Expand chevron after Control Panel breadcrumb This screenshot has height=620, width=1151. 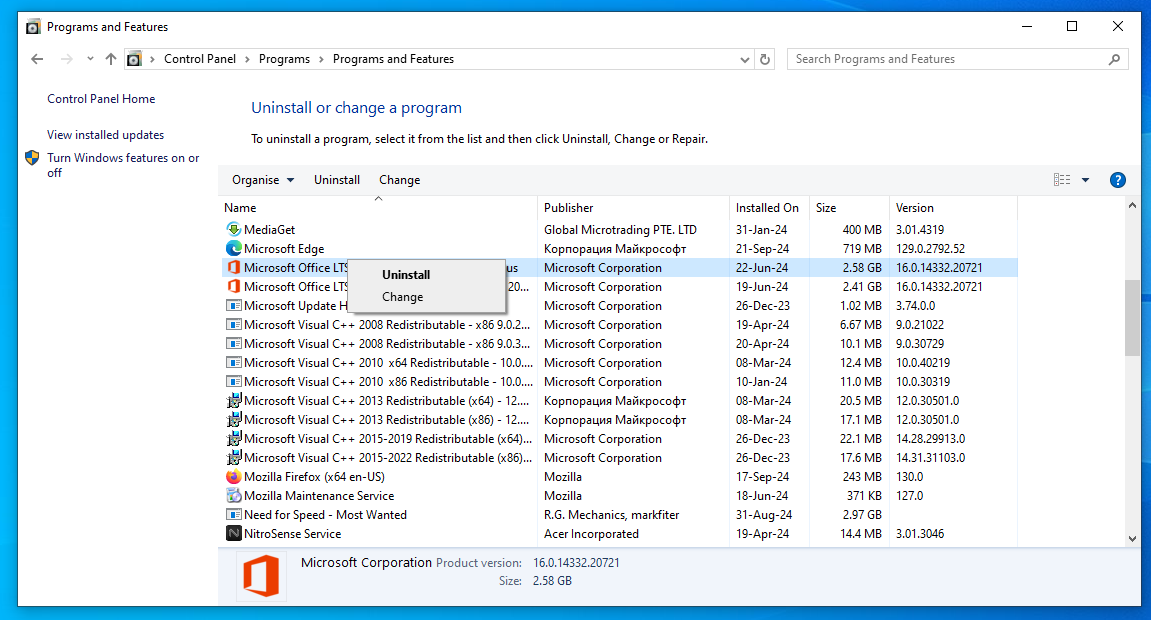[x=247, y=59]
